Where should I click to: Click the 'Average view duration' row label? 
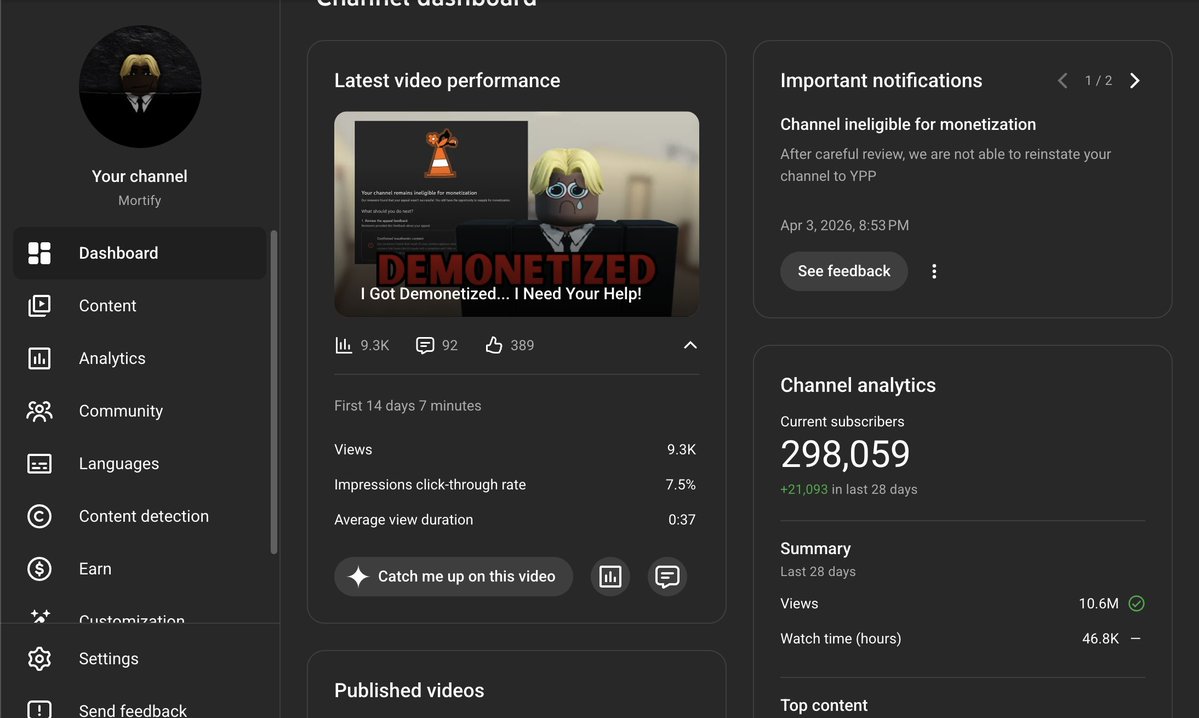[x=403, y=520]
